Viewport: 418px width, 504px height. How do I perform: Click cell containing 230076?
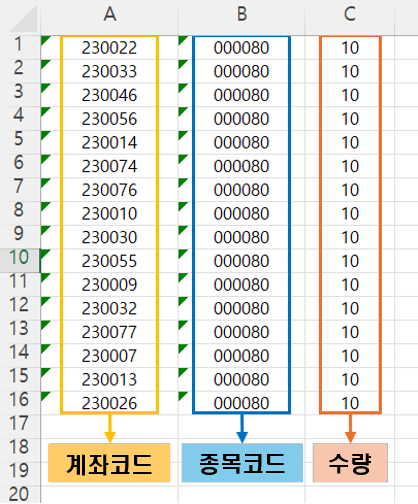(109, 190)
